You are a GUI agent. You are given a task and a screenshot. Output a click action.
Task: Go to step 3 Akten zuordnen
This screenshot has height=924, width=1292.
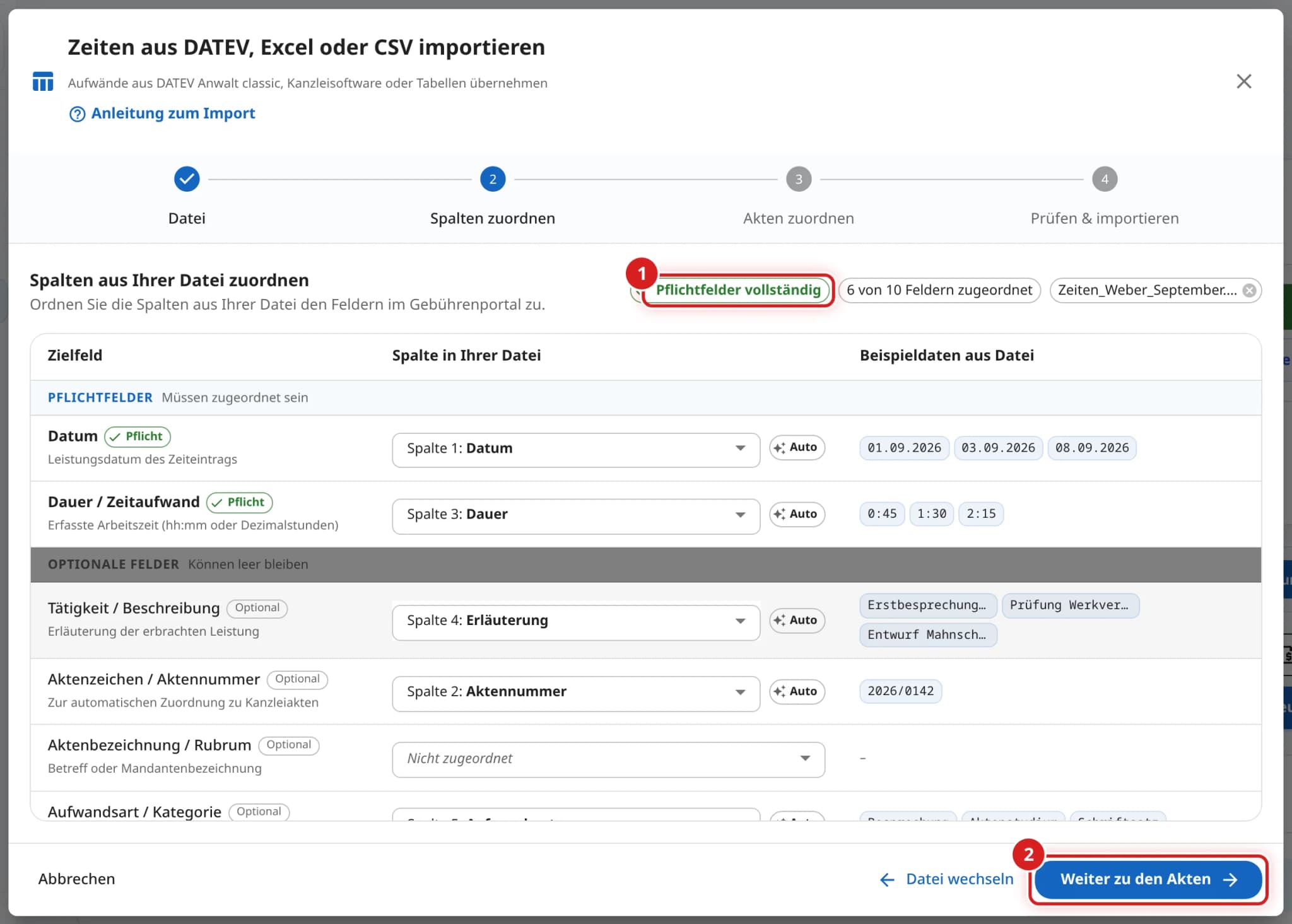(x=798, y=179)
